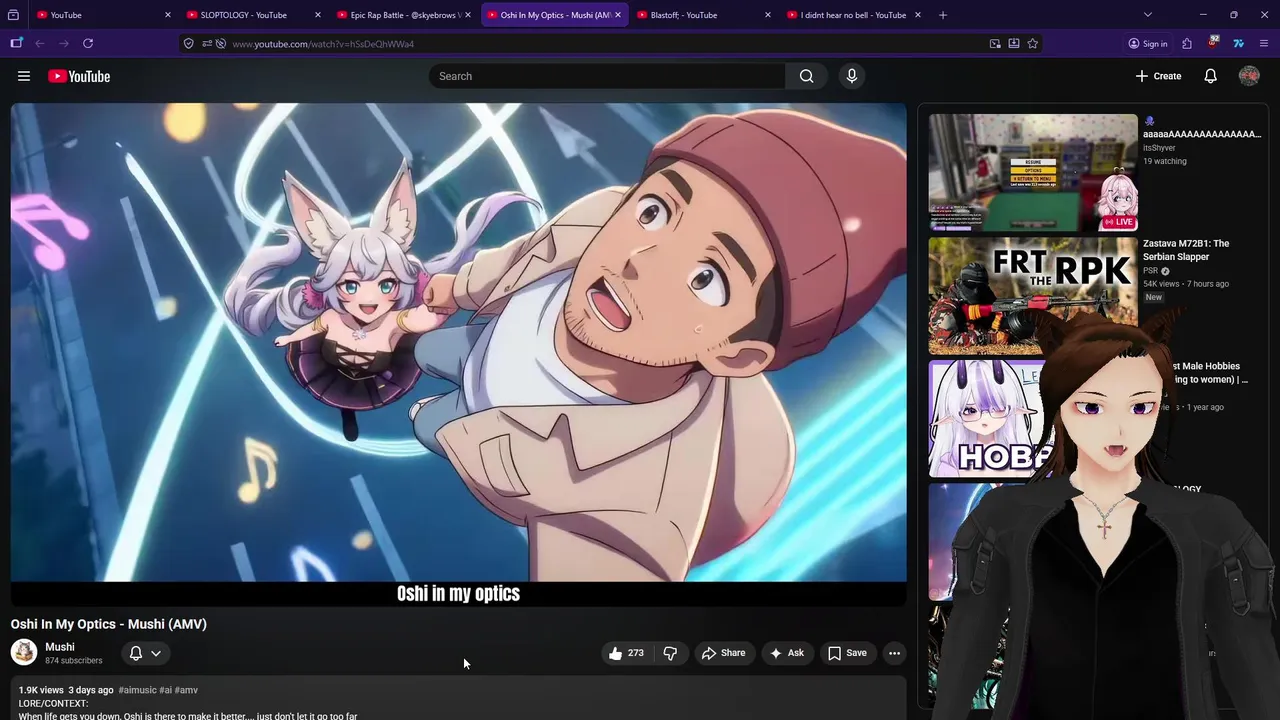The width and height of the screenshot is (1280, 720).
Task: Open the Mushi channel name link
Action: 60,647
